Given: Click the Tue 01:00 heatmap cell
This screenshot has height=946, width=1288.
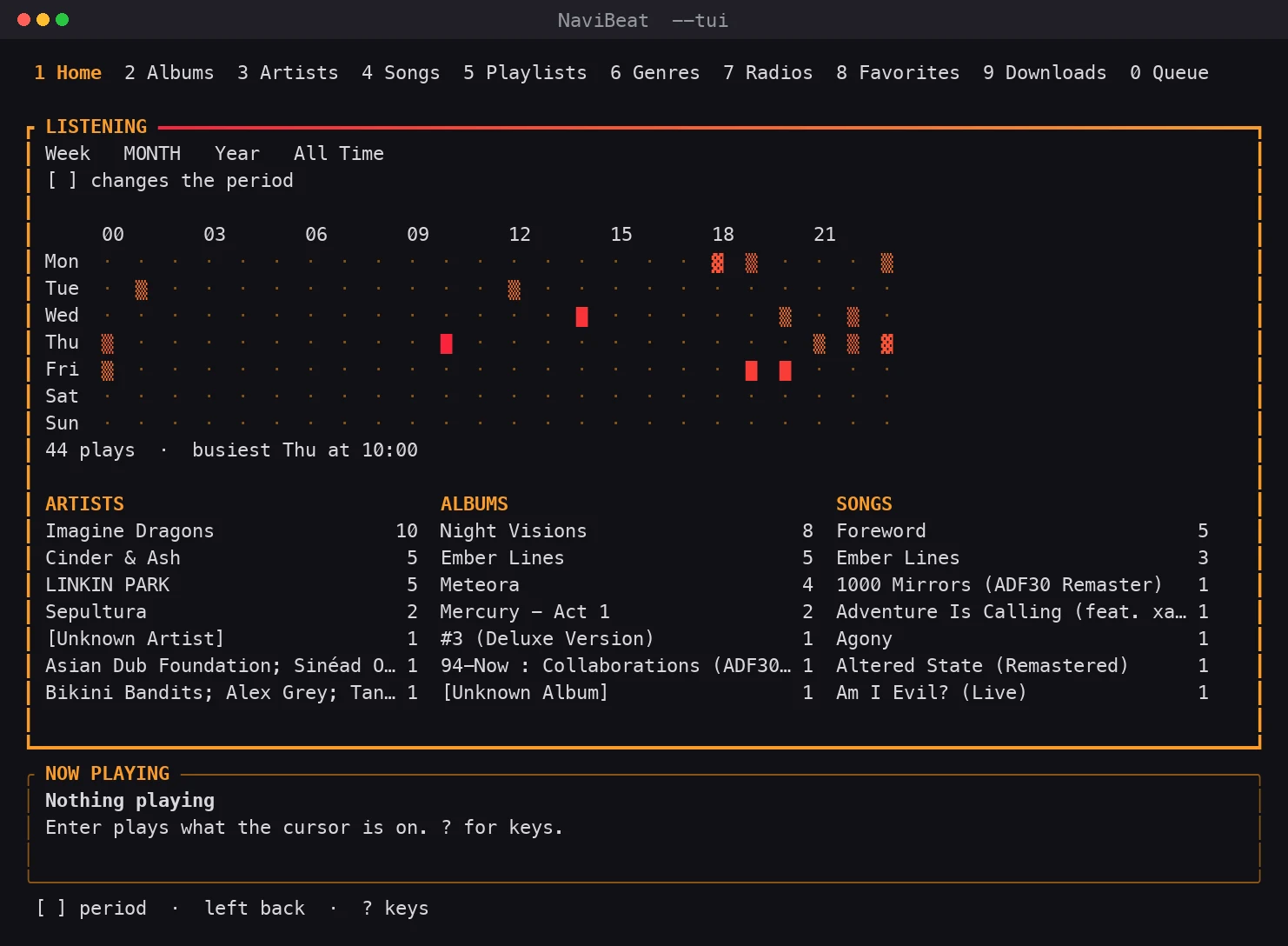Looking at the screenshot, I should point(141,290).
